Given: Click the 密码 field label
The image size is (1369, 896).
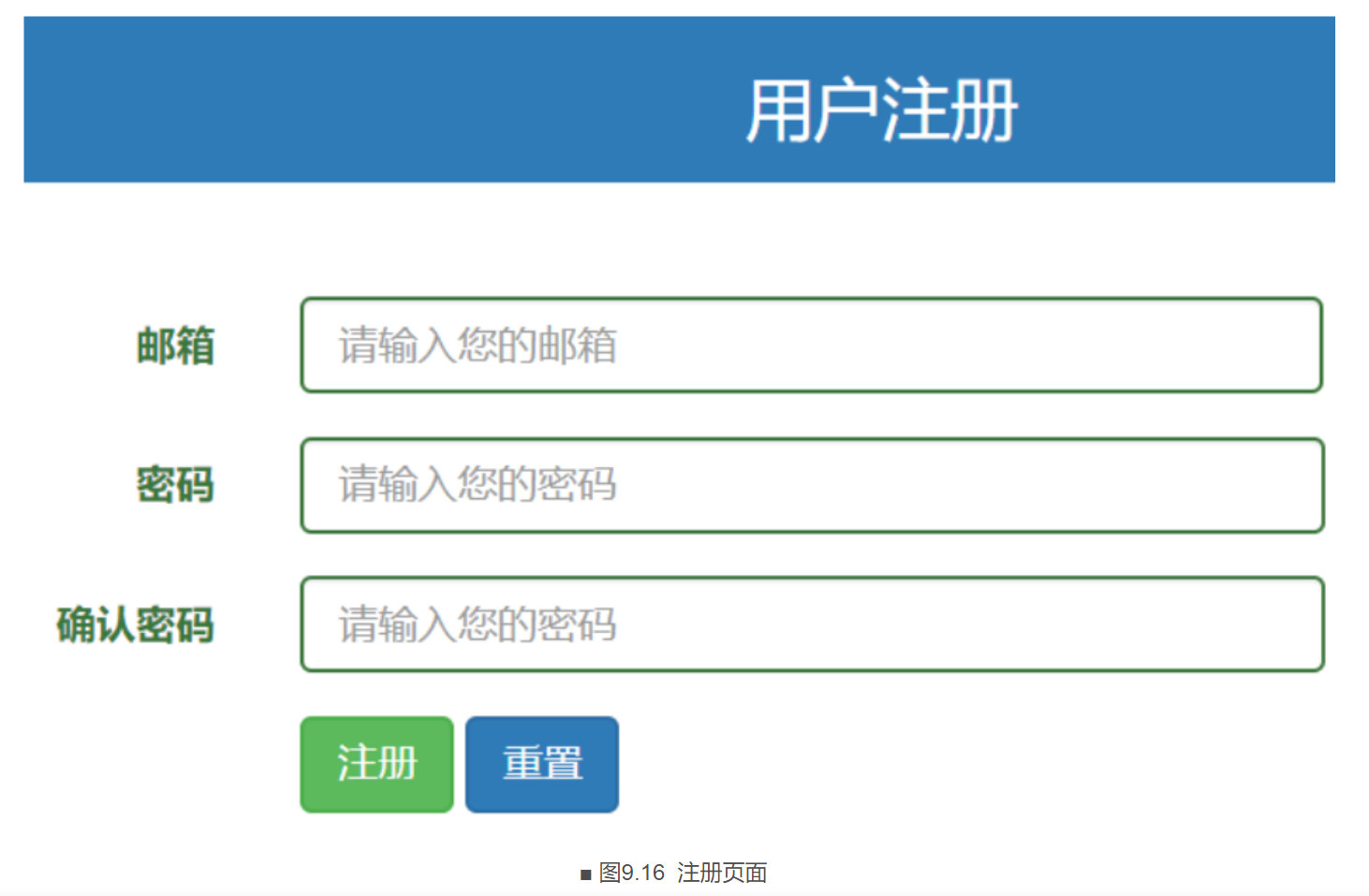Looking at the screenshot, I should click(x=175, y=485).
